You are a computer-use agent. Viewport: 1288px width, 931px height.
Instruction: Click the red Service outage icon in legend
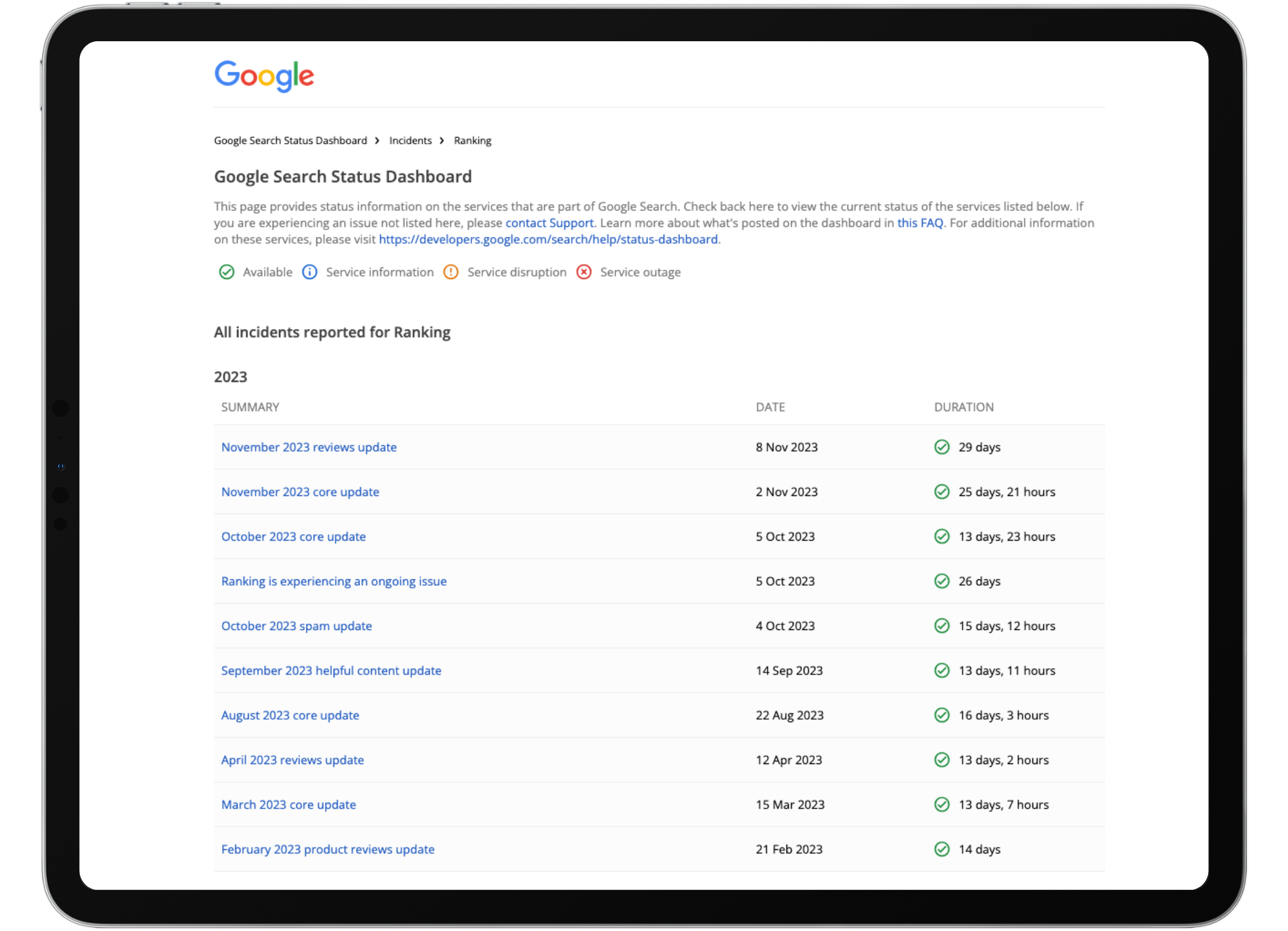coord(584,272)
